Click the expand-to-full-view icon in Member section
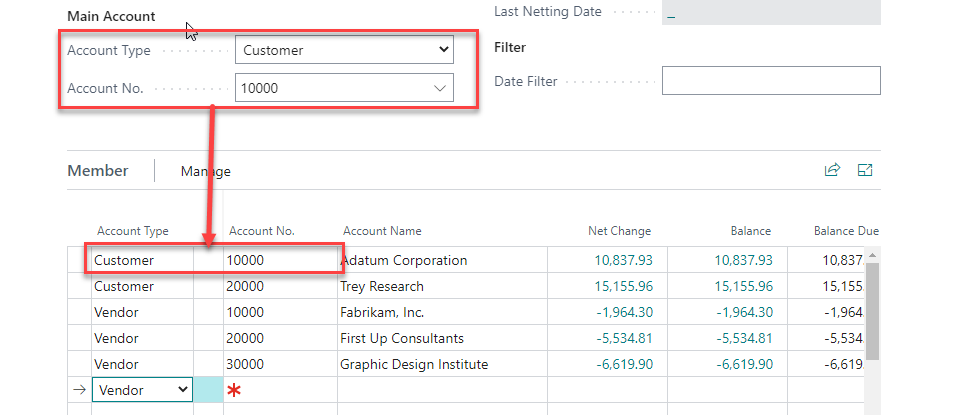The image size is (957, 415). (x=866, y=170)
